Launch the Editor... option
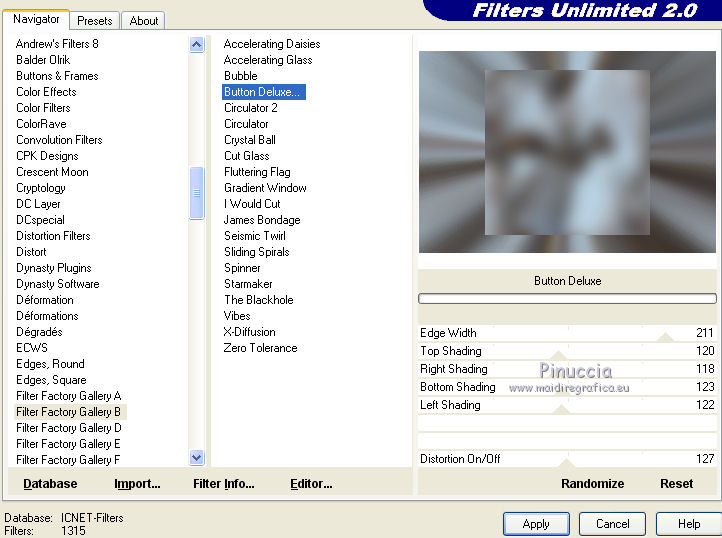 311,484
